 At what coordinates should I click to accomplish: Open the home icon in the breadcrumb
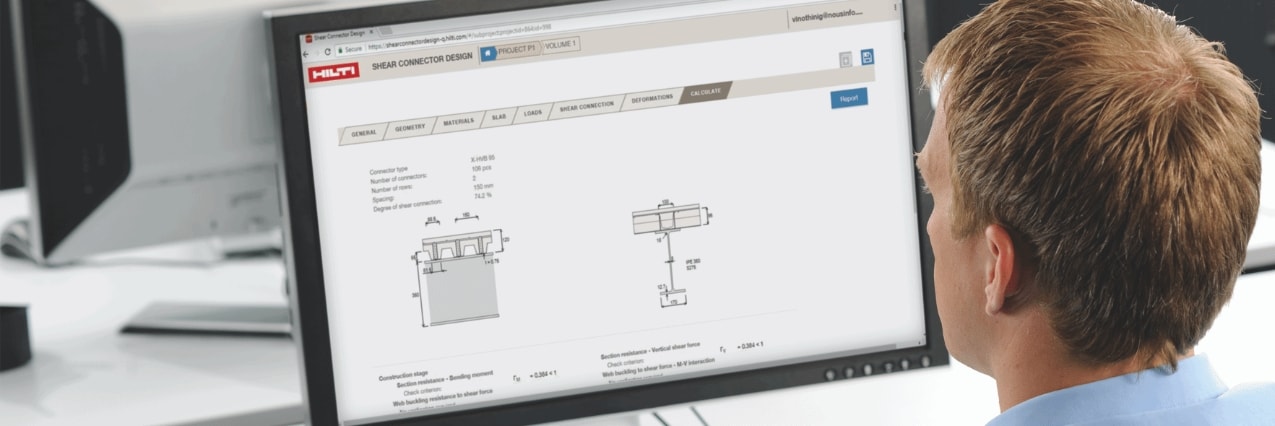pyautogui.click(x=488, y=52)
